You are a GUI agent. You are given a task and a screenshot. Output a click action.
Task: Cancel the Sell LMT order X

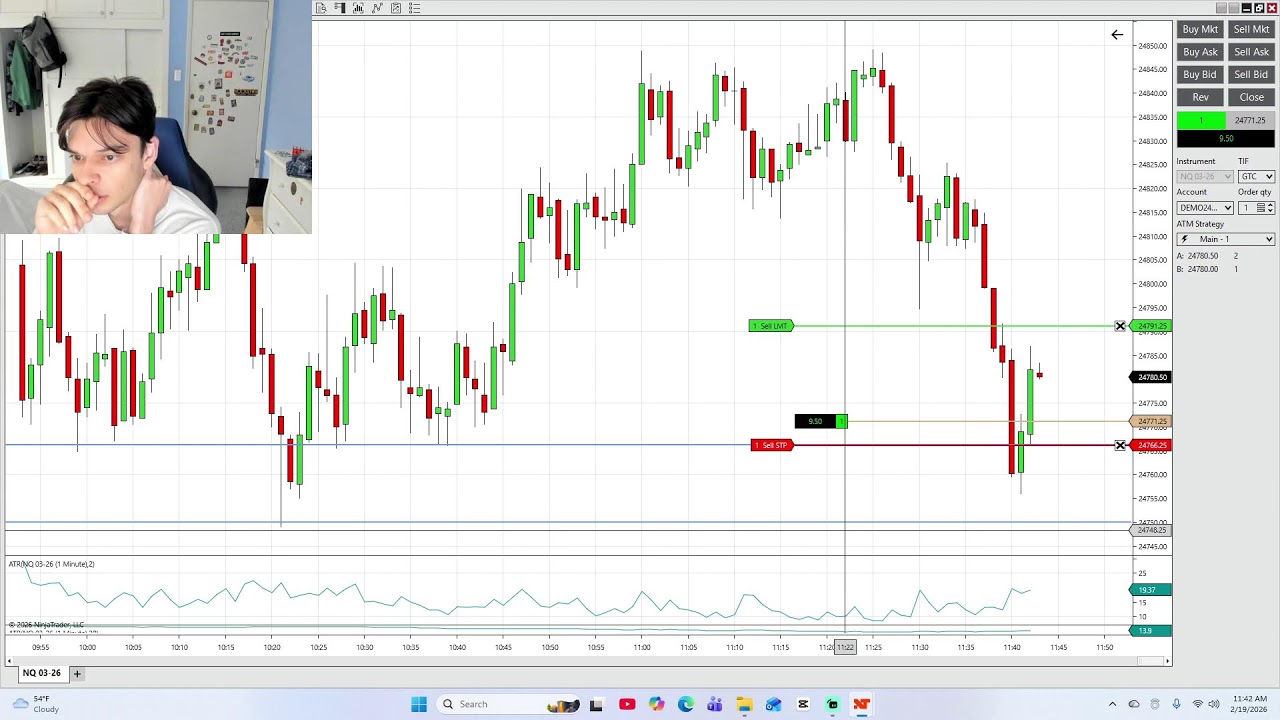click(1120, 326)
